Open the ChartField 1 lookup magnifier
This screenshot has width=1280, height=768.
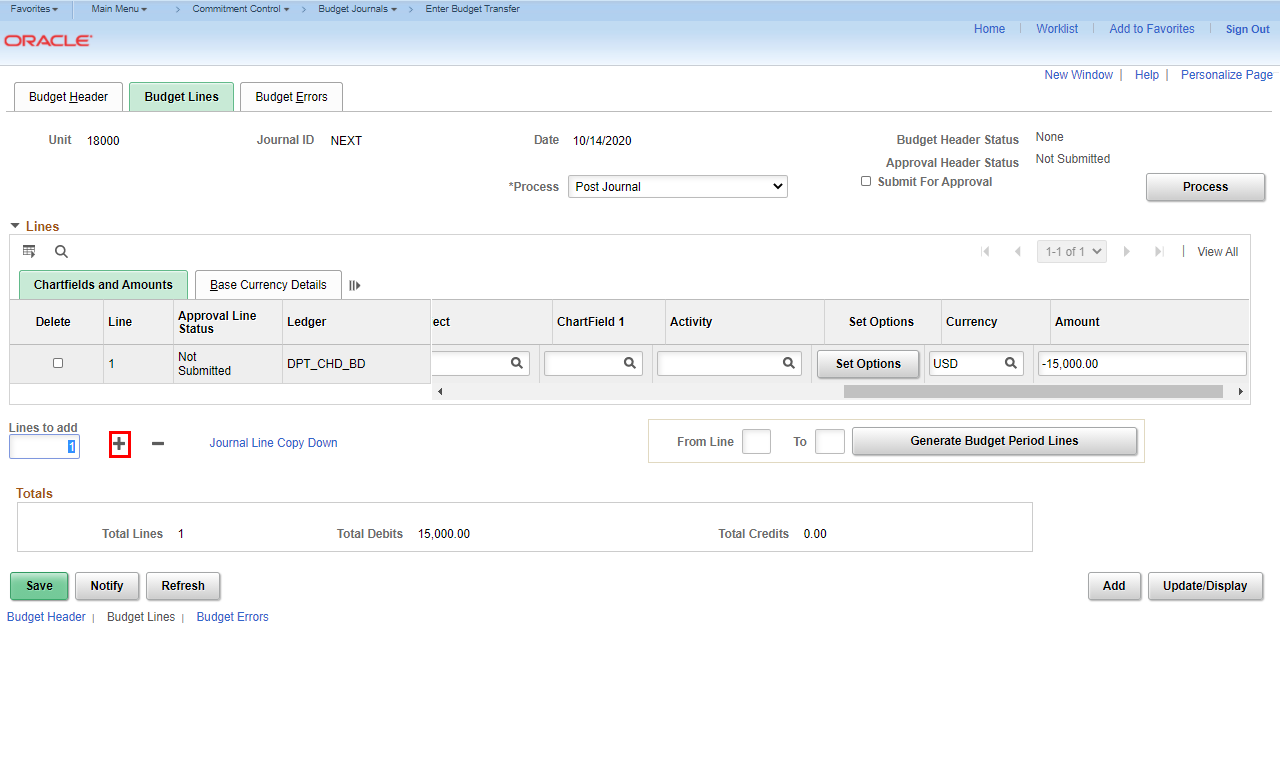[630, 364]
